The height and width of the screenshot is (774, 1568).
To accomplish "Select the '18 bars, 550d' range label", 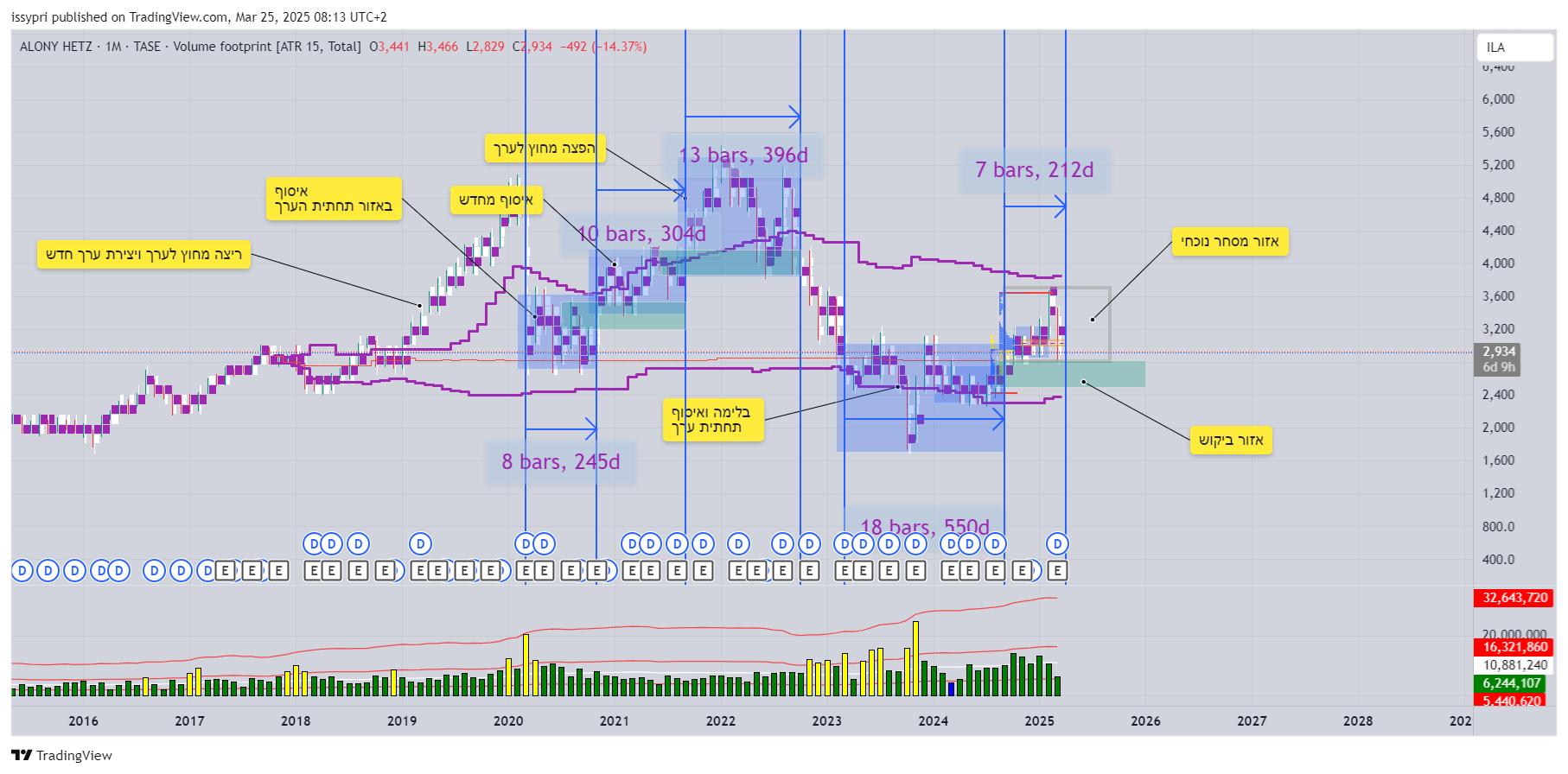I will pos(925,527).
